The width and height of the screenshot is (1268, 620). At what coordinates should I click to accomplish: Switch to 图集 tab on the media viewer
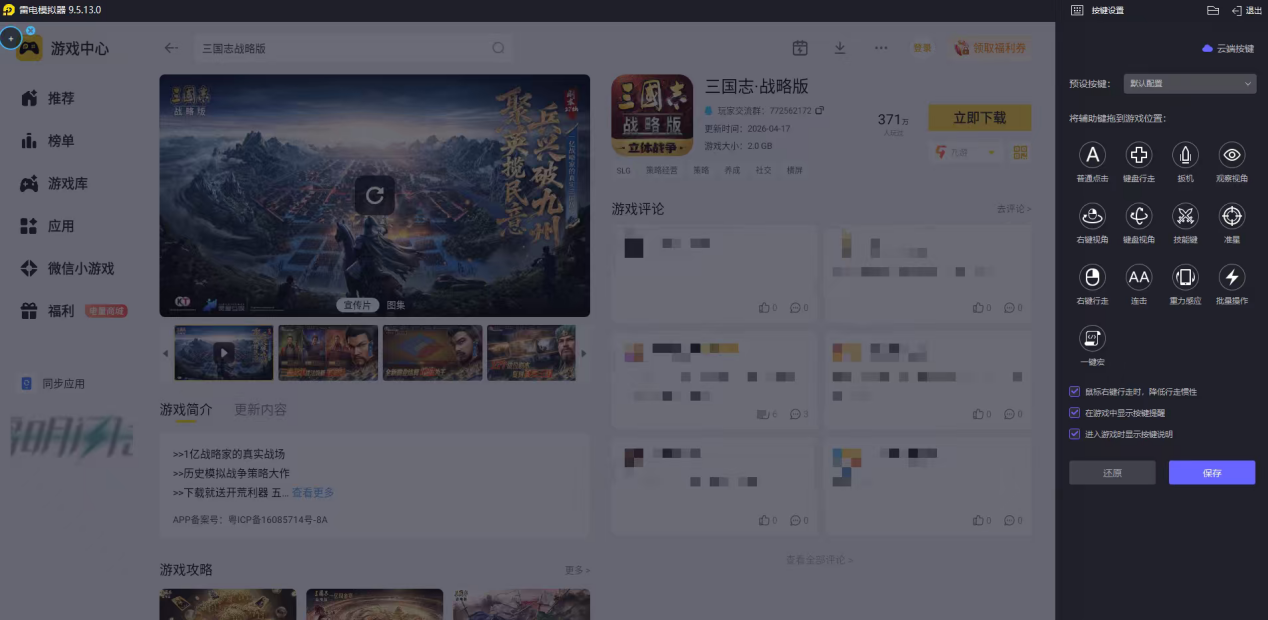click(396, 305)
